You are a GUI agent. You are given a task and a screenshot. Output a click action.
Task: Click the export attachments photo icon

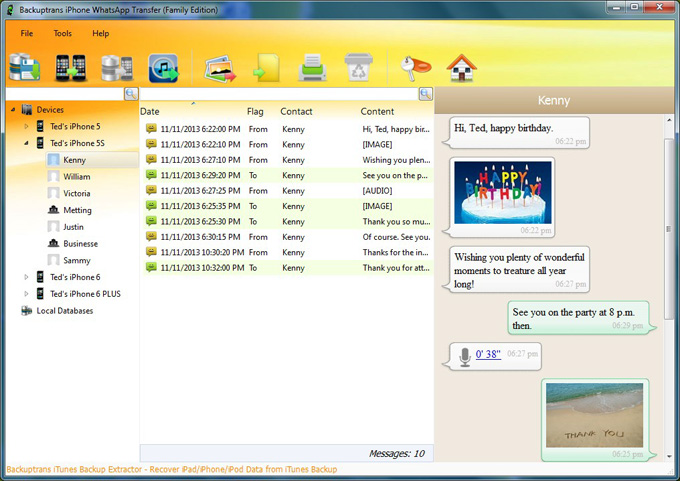[x=220, y=68]
